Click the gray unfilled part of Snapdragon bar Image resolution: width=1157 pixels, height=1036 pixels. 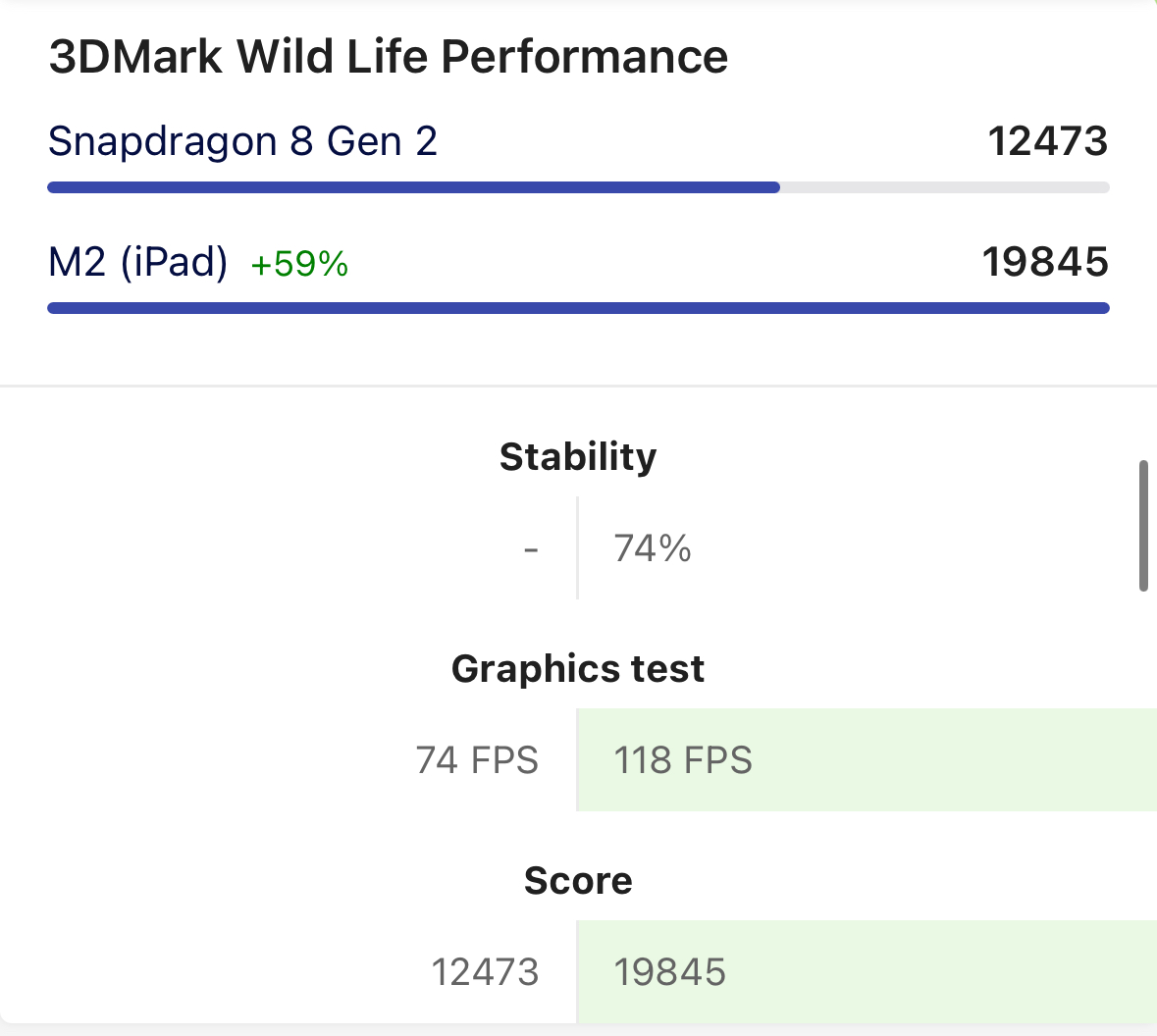[944, 187]
